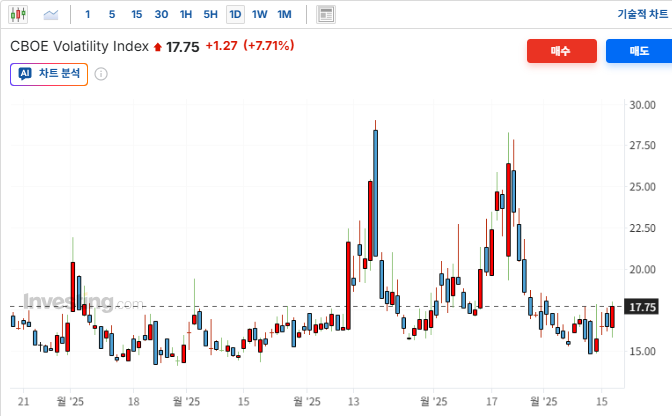Screen dimensions: 672x416
Task: Click the blue 매도 sell button
Action: click(639, 51)
